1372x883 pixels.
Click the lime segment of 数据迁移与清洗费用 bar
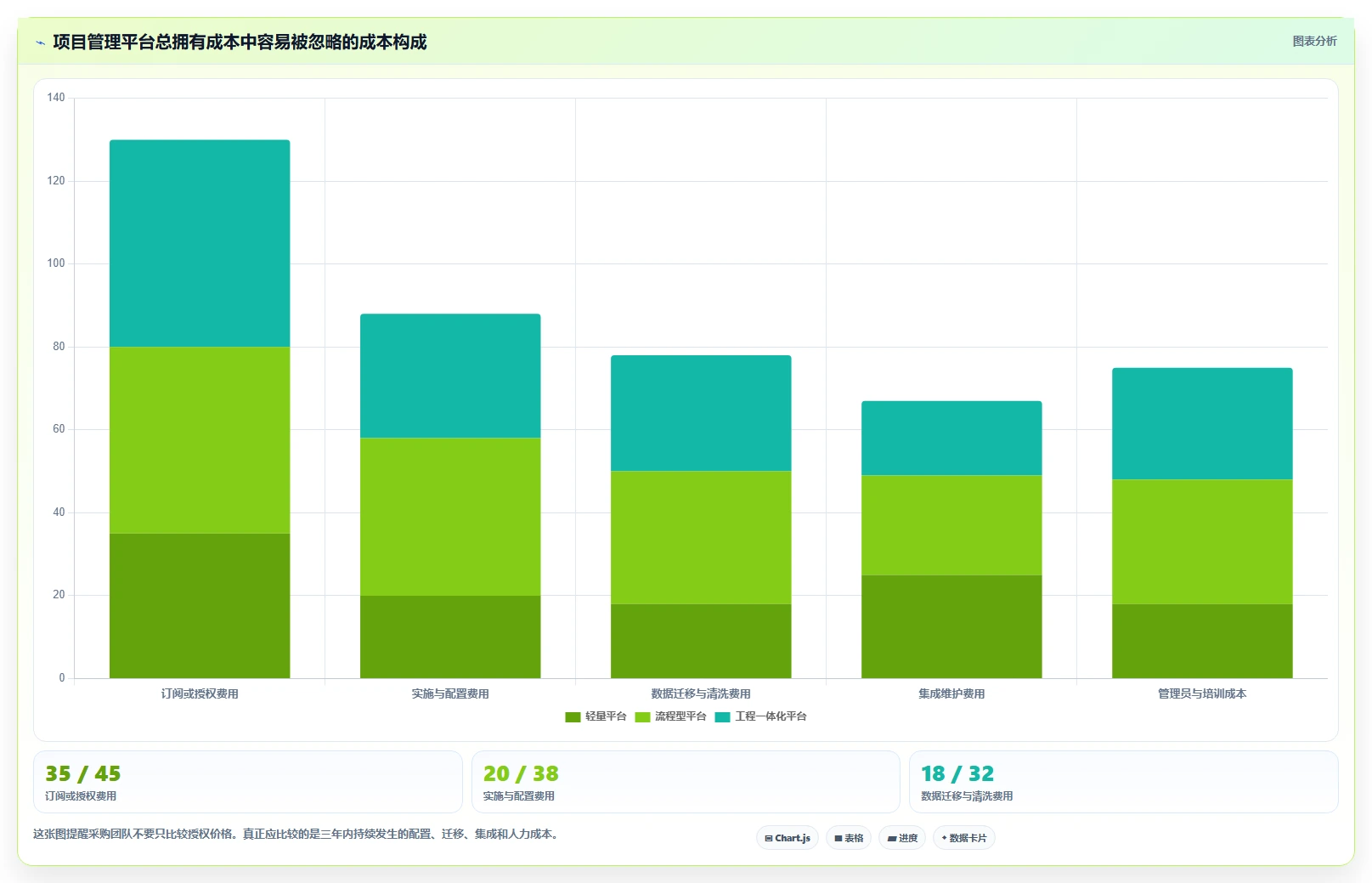[x=701, y=537]
